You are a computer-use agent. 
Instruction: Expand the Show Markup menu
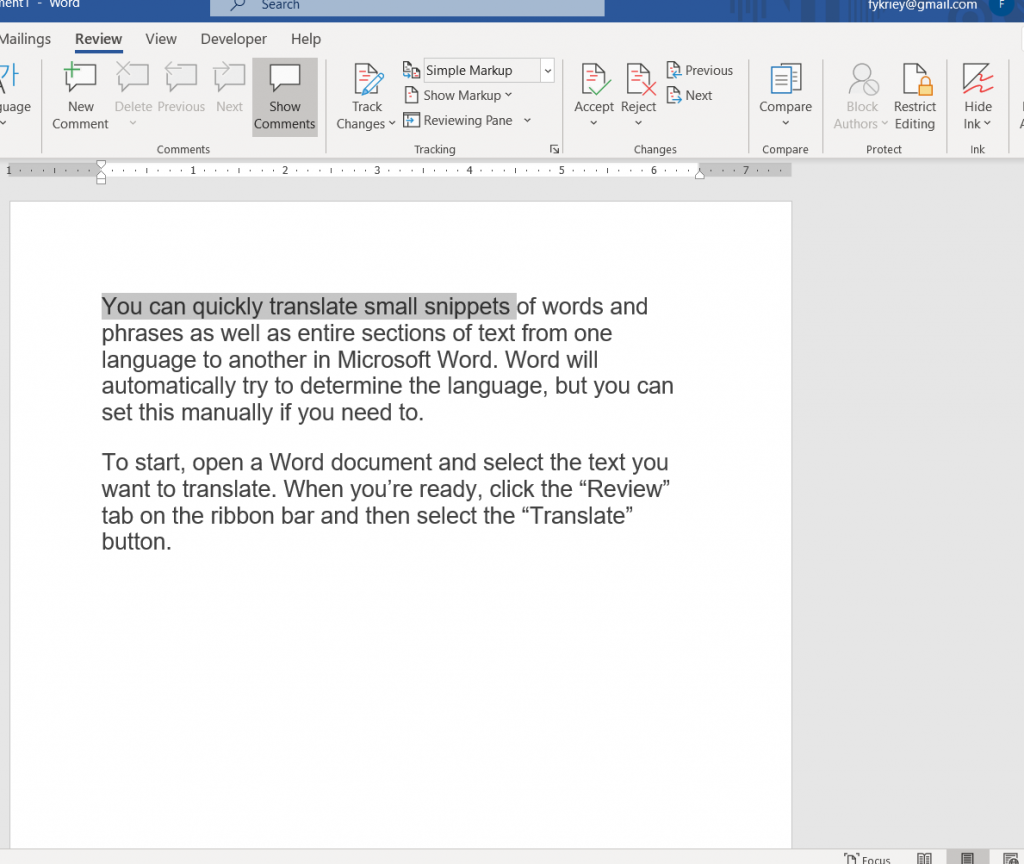(467, 95)
